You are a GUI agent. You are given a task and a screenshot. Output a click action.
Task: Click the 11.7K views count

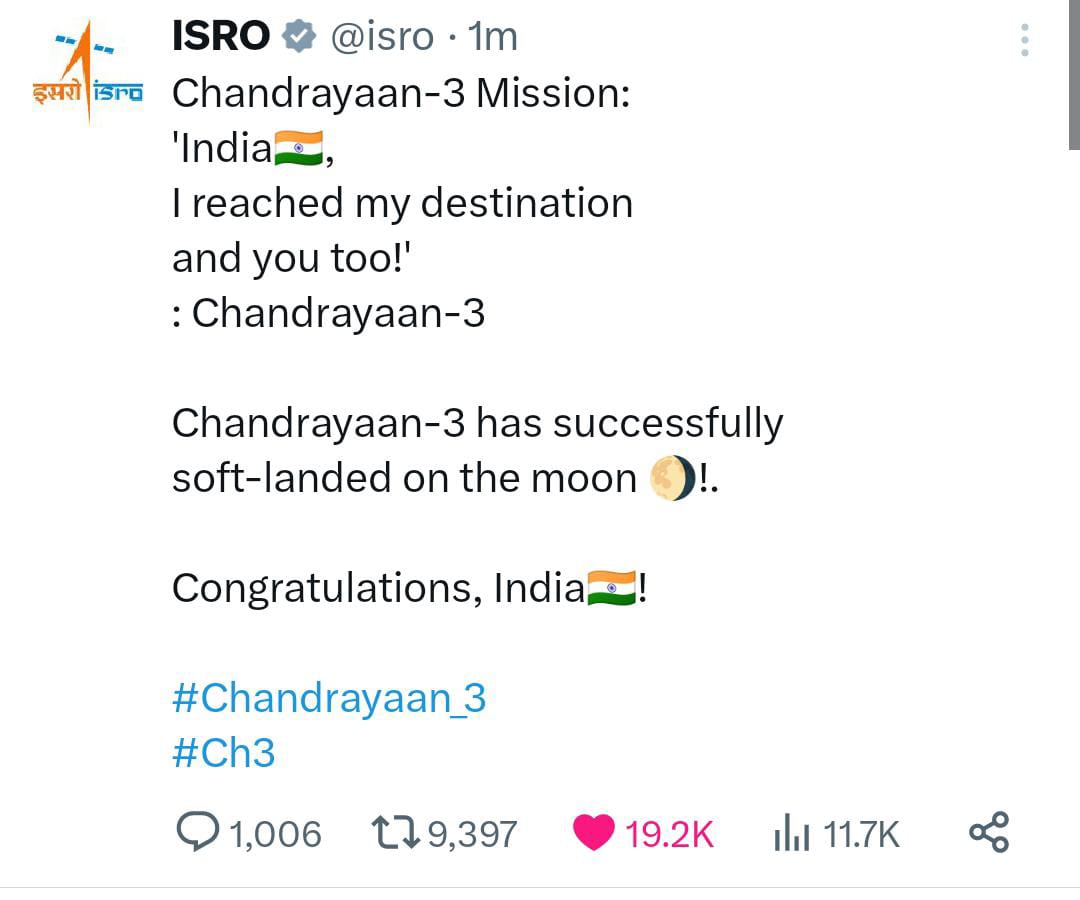tap(861, 833)
